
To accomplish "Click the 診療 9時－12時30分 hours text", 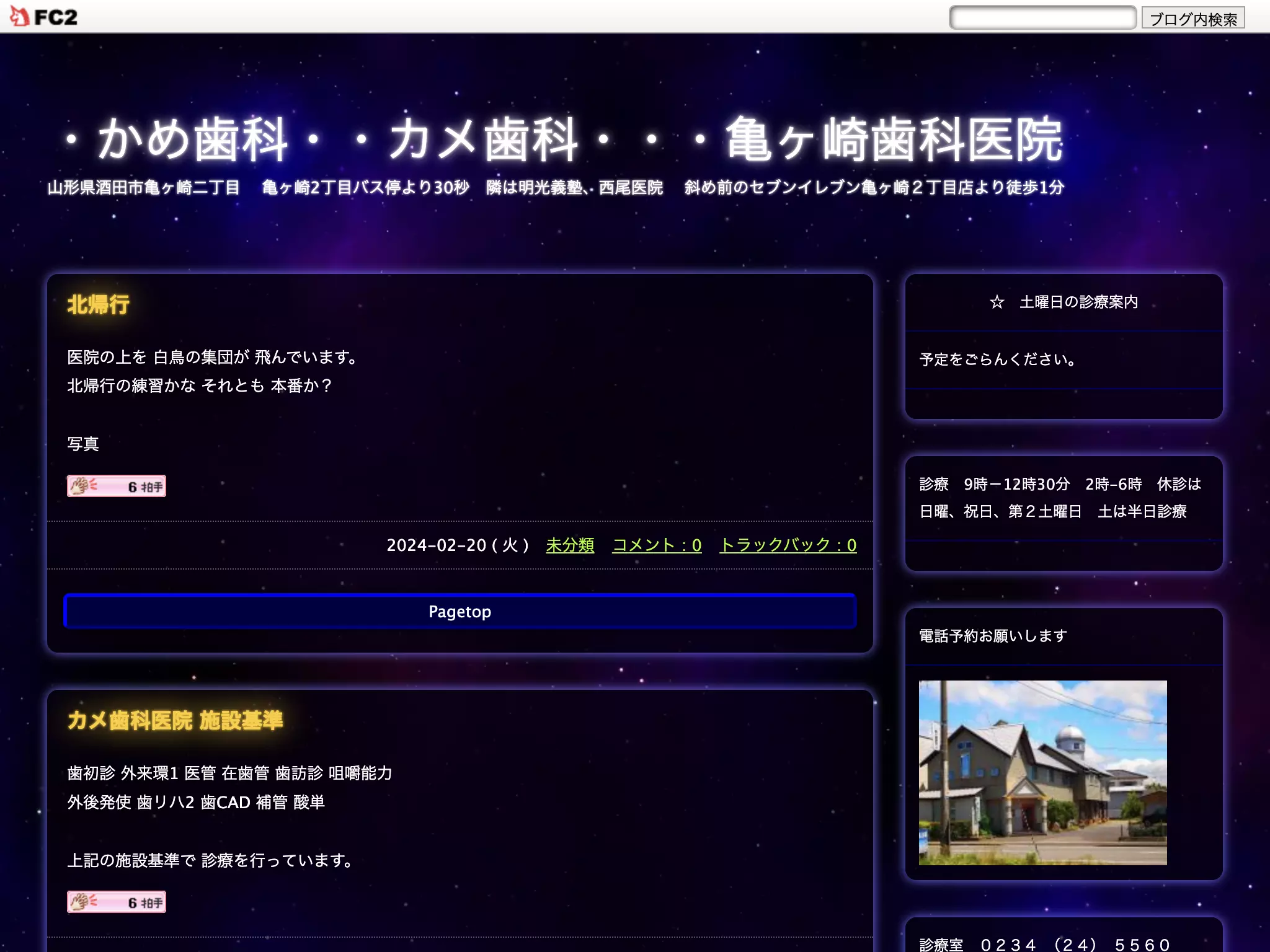I will (x=995, y=483).
